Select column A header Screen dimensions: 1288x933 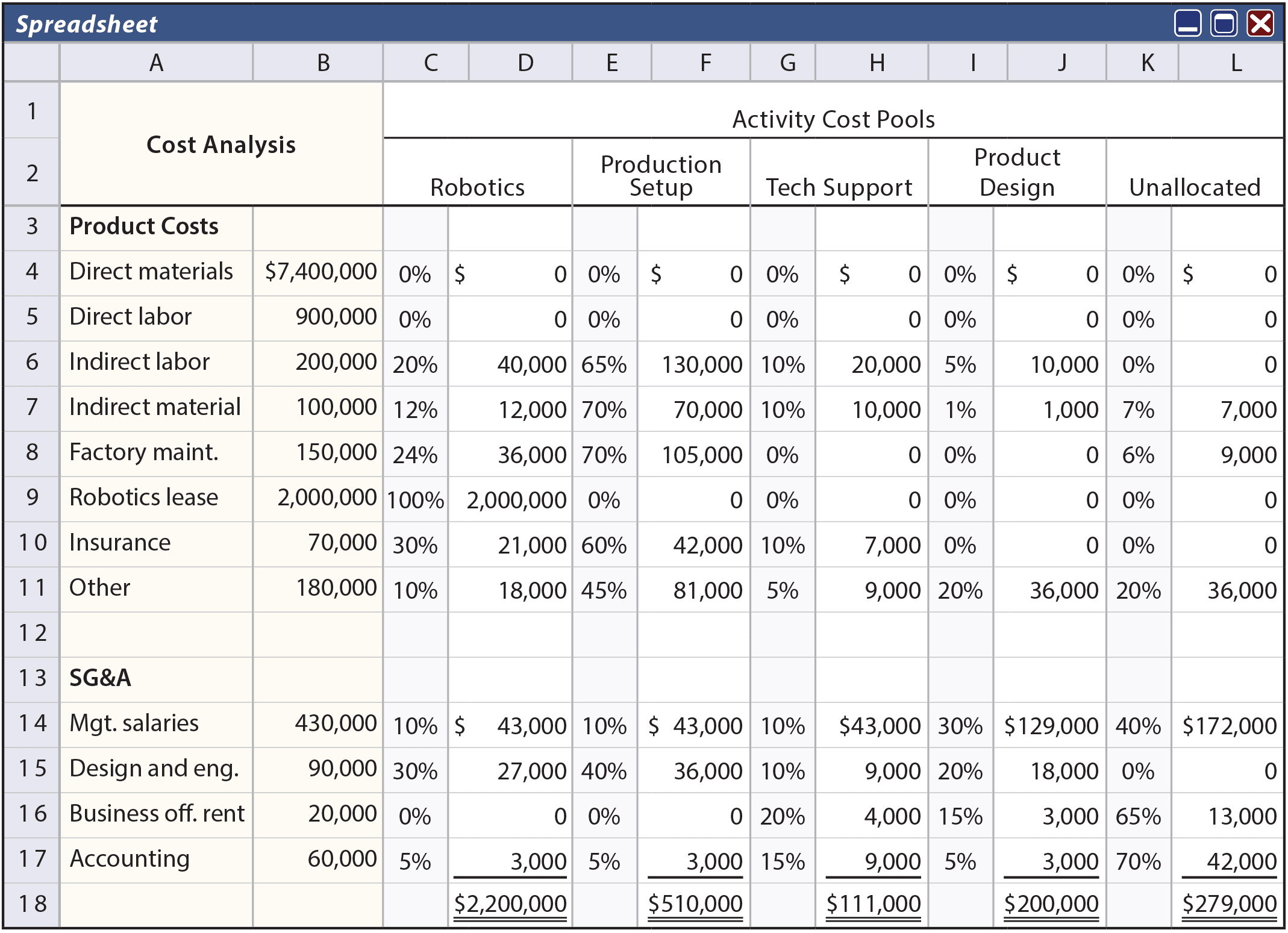(156, 63)
